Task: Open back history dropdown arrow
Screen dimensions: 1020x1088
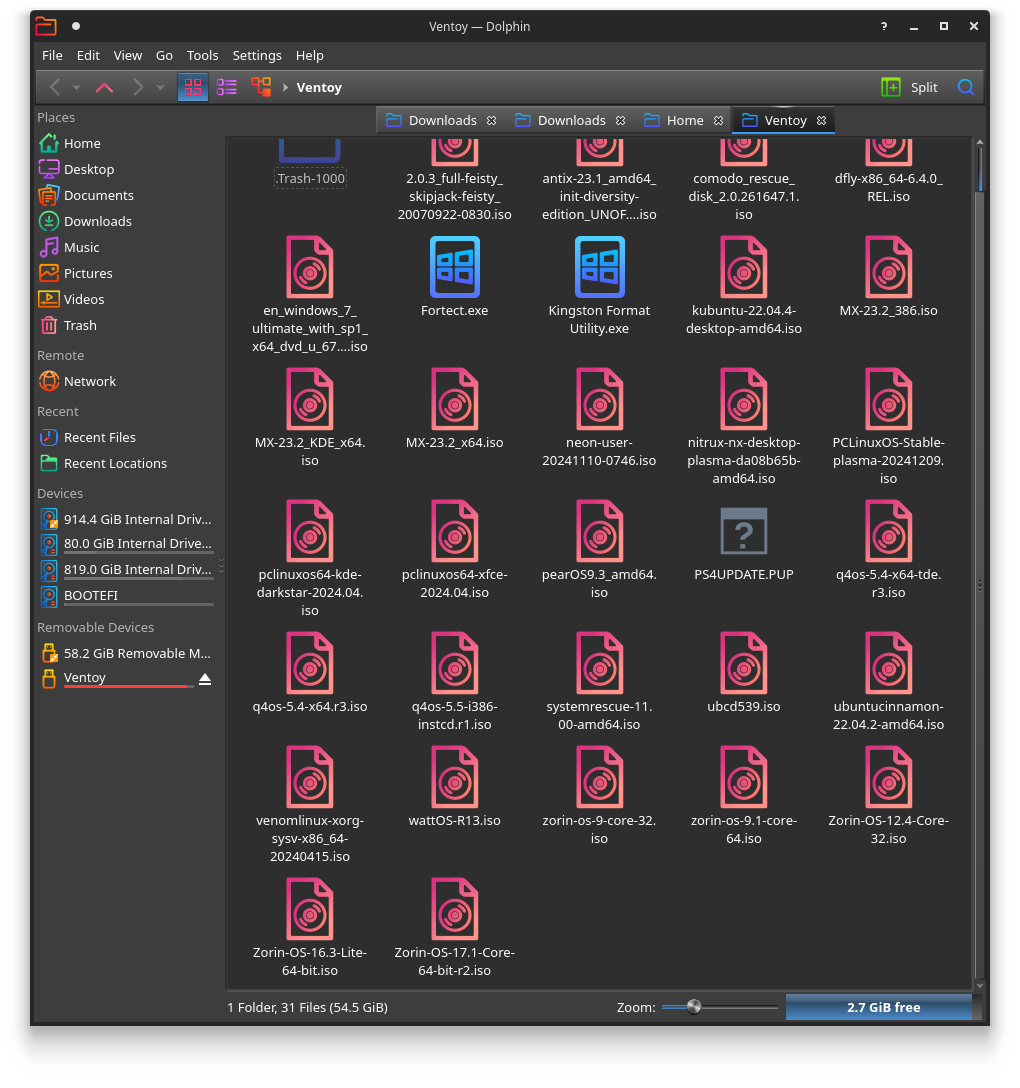Action: pyautogui.click(x=76, y=87)
